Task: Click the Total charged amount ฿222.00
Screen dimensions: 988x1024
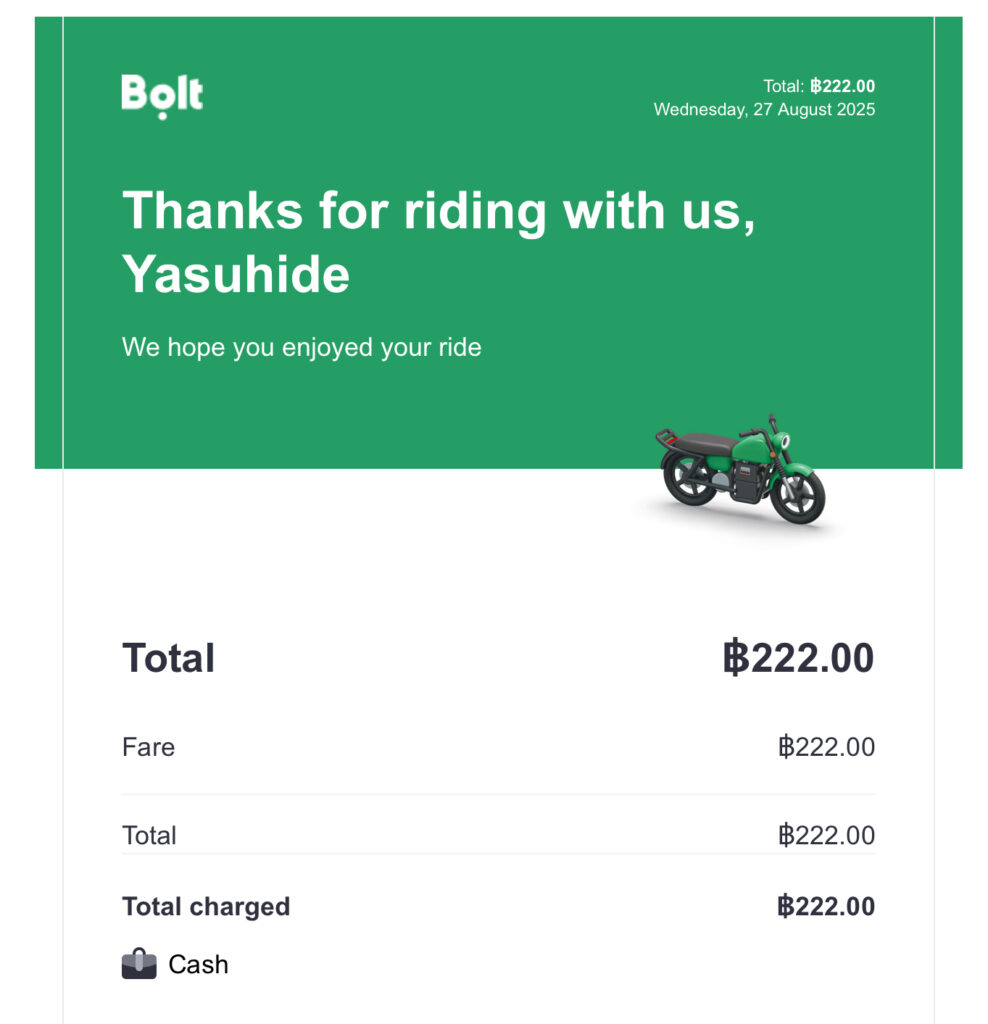Action: 826,906
